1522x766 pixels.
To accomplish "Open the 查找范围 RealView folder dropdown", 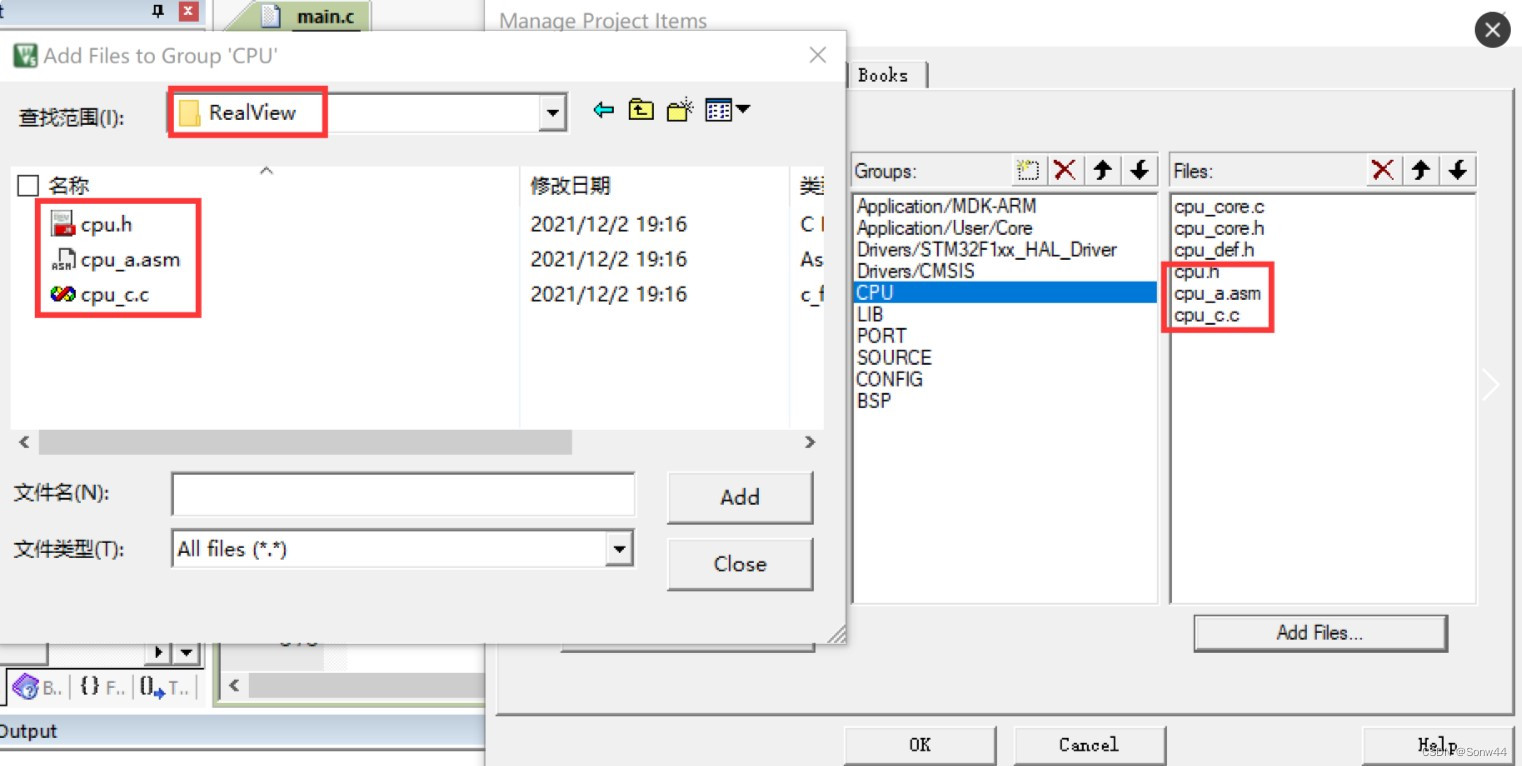I will [553, 113].
